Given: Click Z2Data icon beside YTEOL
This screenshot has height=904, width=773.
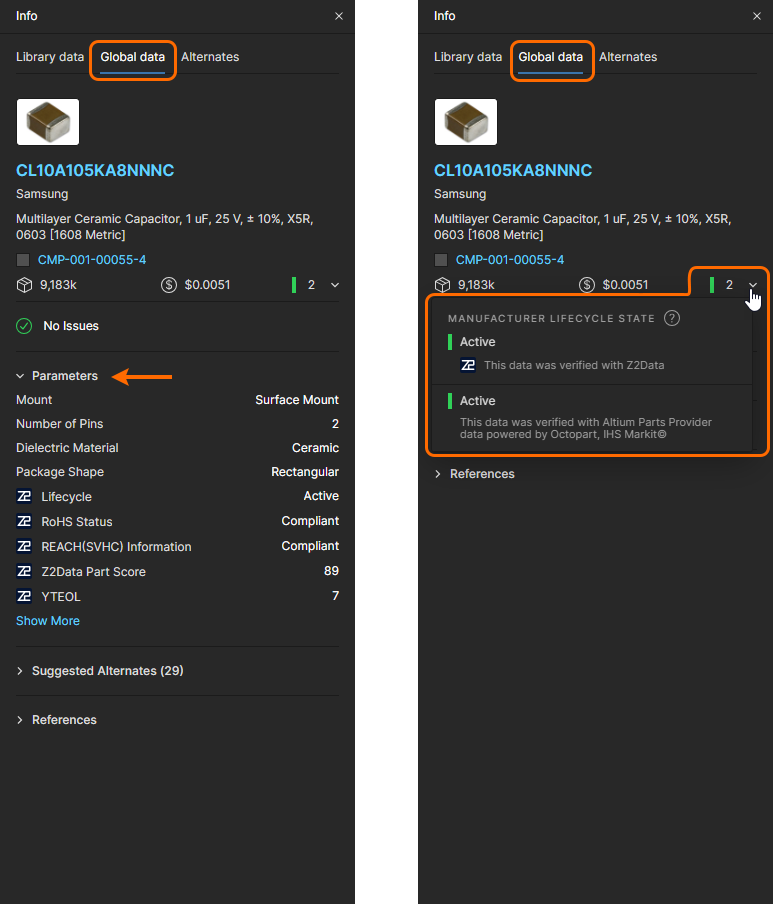Looking at the screenshot, I should pos(24,596).
